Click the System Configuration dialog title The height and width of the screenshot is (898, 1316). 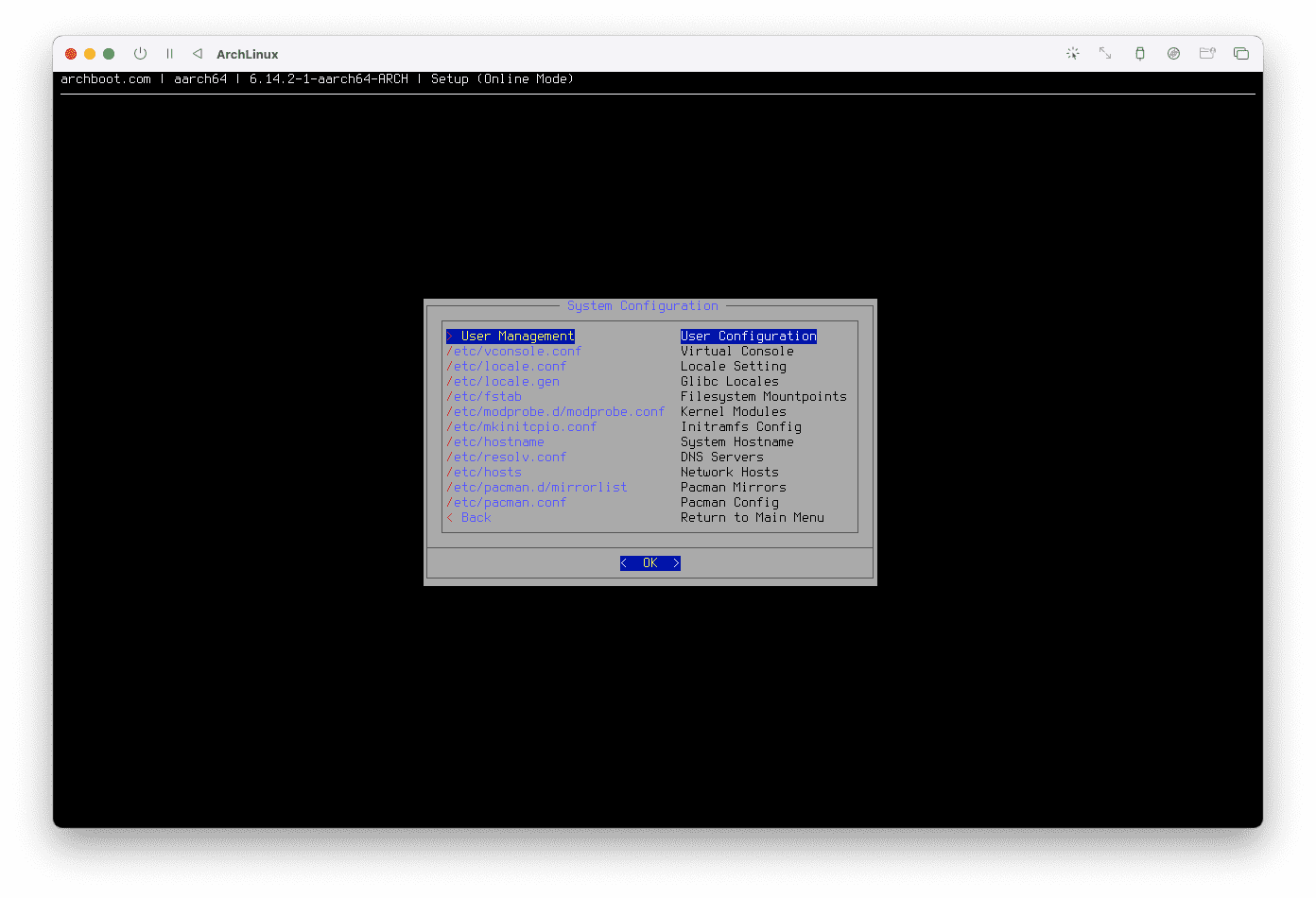pyautogui.click(x=643, y=306)
